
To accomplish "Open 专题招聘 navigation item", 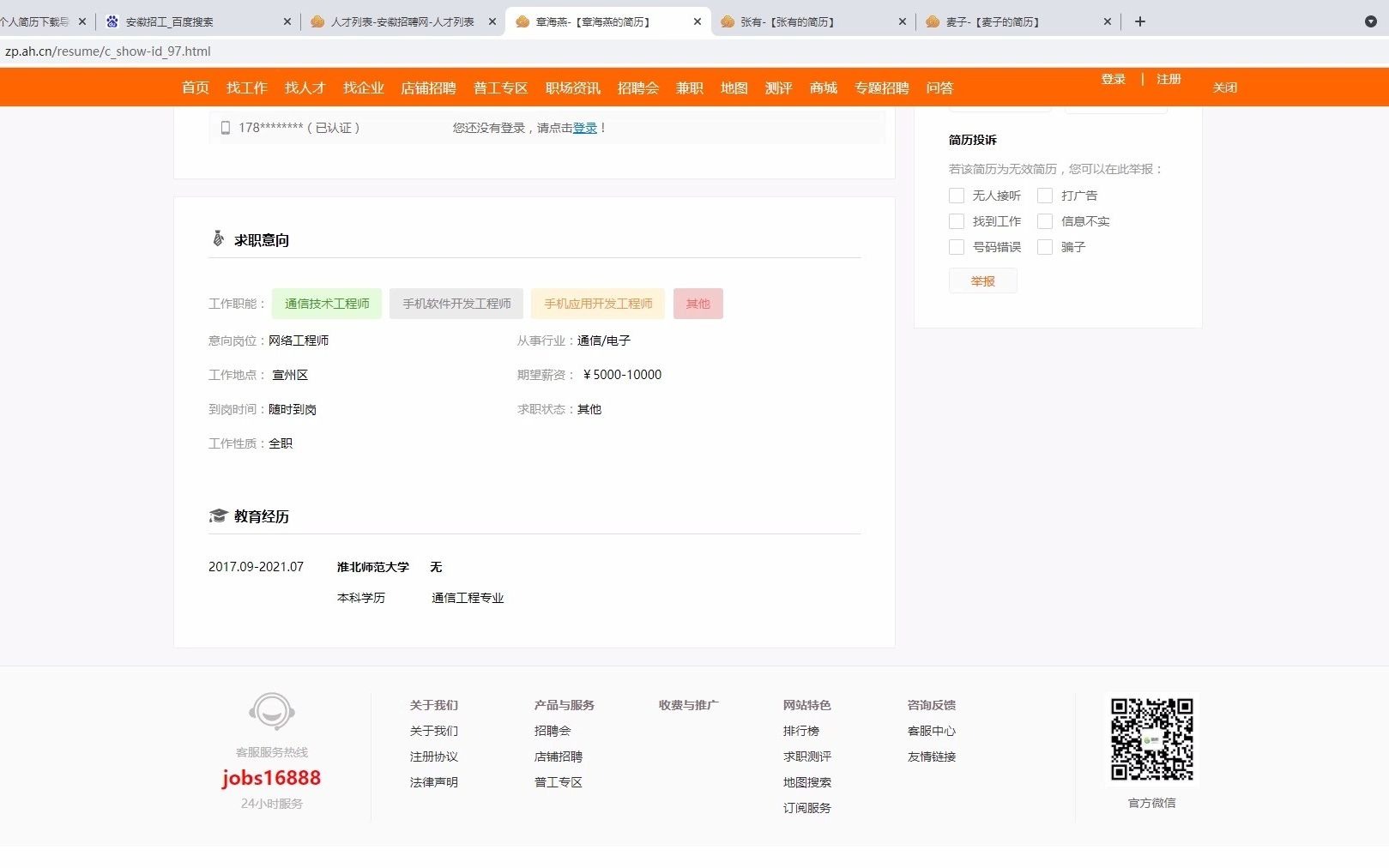I will pos(882,87).
